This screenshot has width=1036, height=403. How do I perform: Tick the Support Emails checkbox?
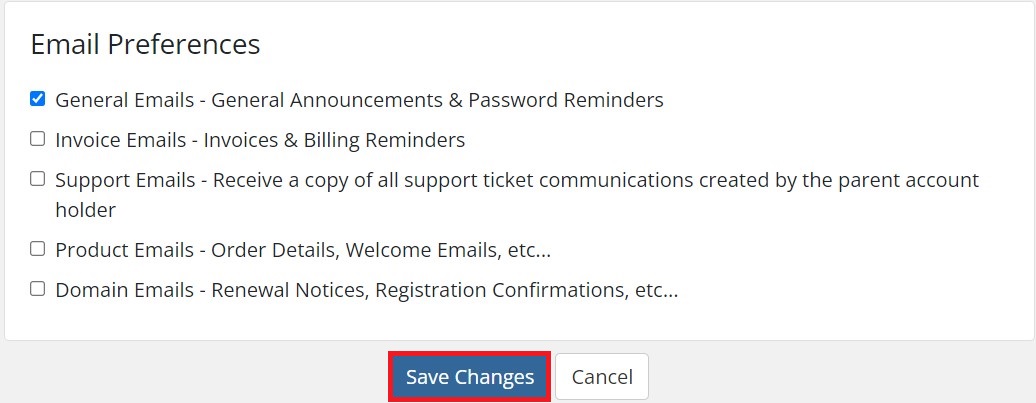[x=38, y=178]
